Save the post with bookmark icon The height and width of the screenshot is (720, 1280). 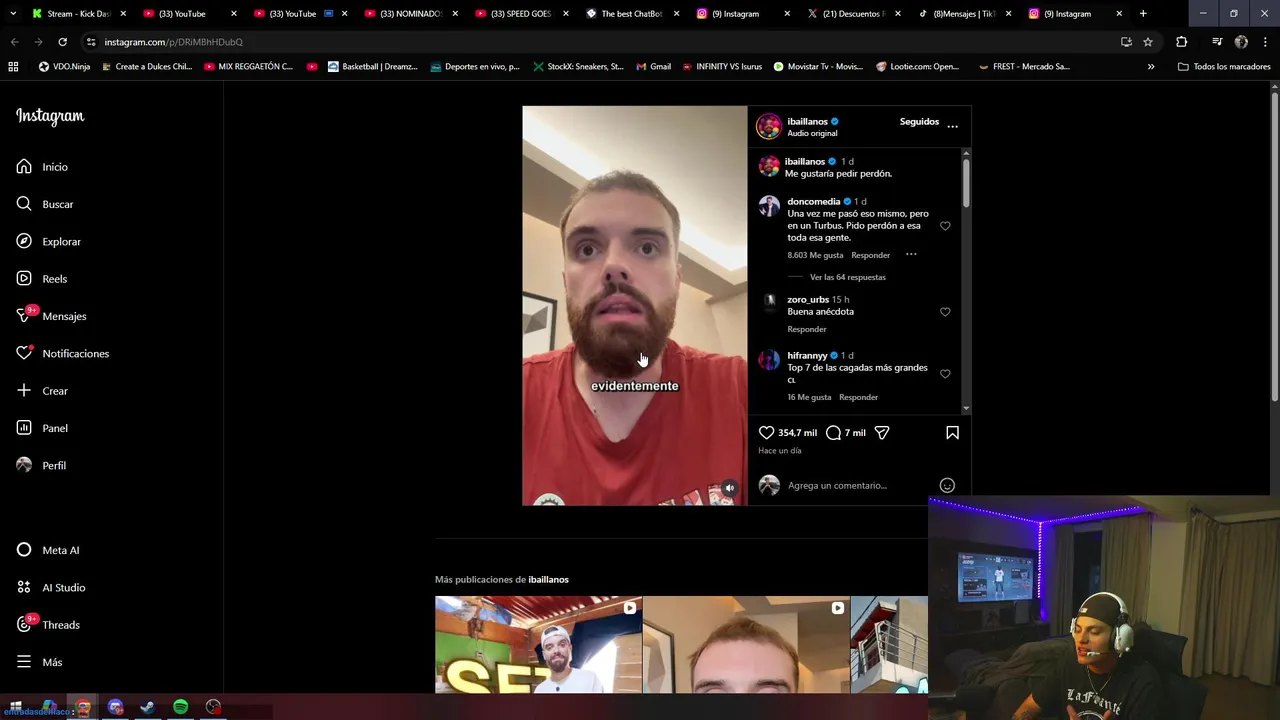tap(952, 433)
